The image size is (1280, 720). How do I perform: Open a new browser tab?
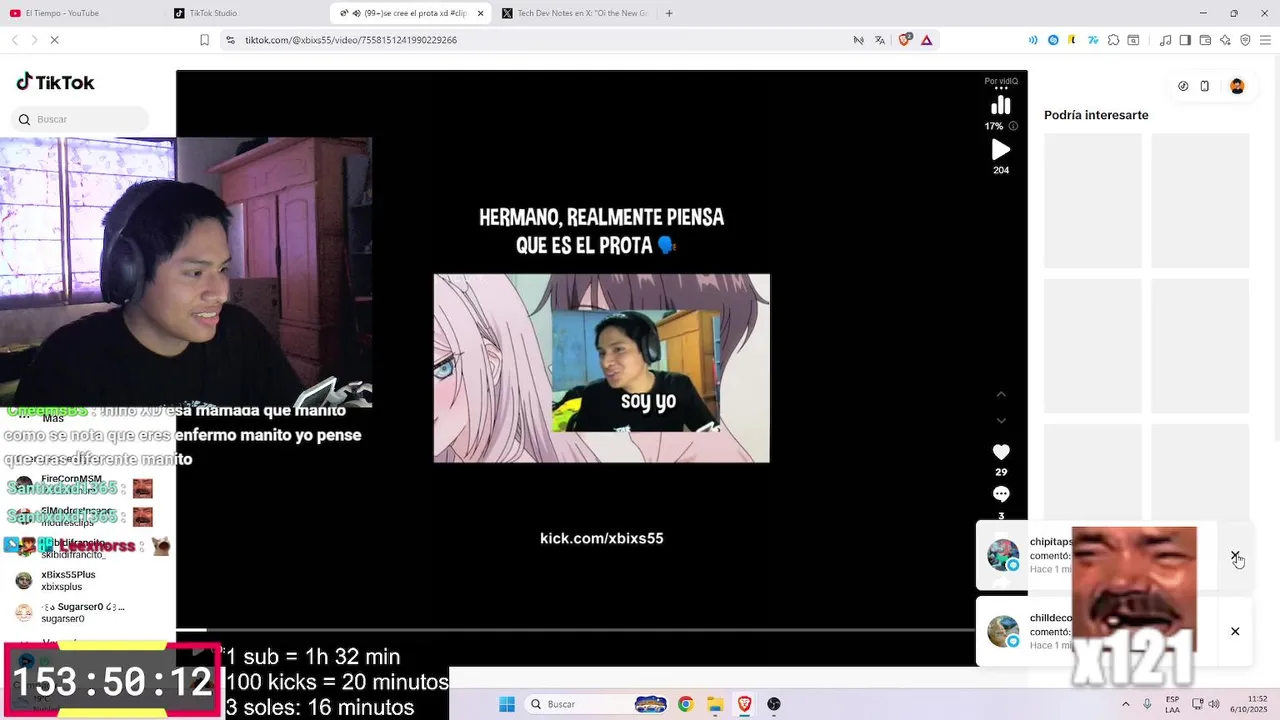click(x=669, y=13)
